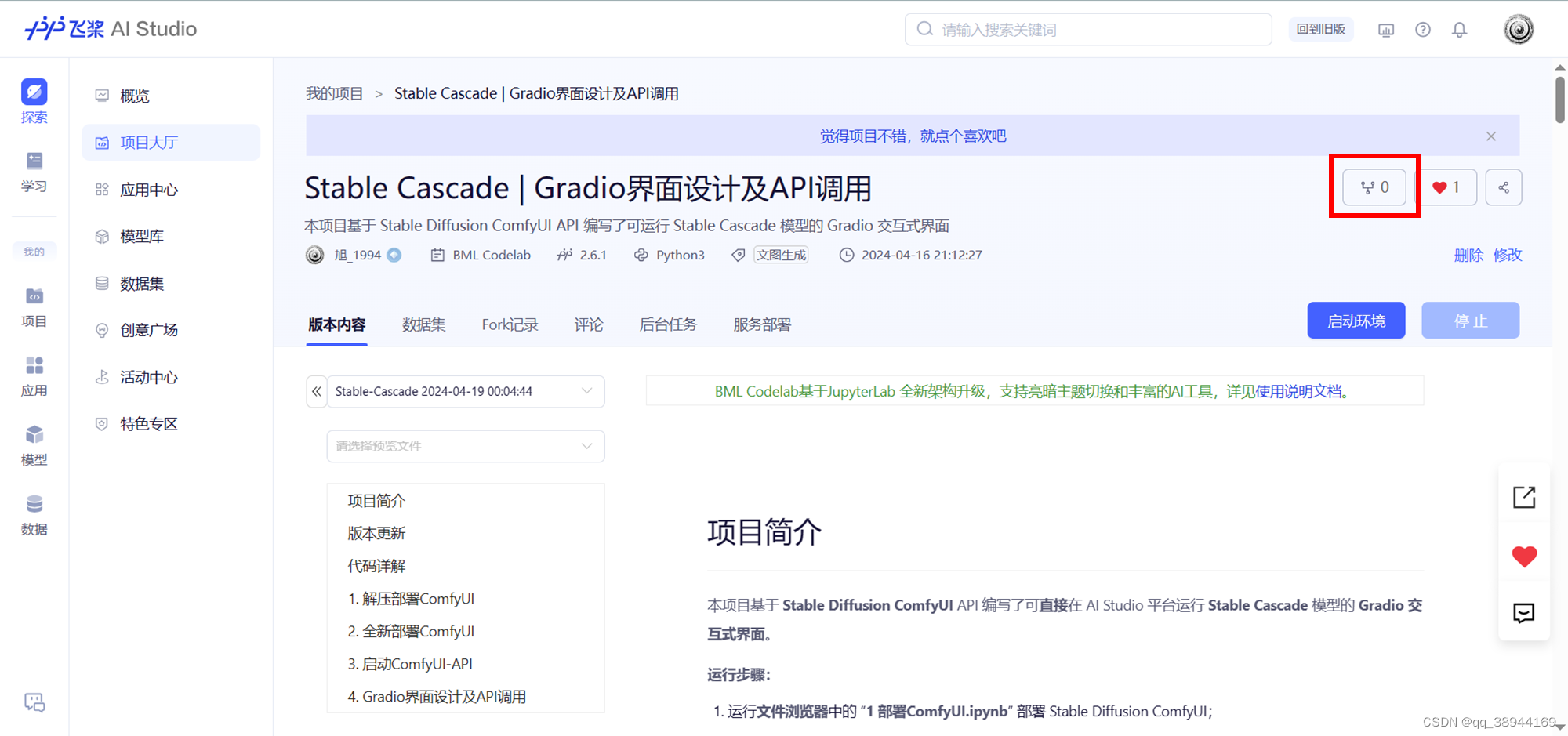The height and width of the screenshot is (736, 1568).
Task: Select 活动中心 in the side menu
Action: [x=171, y=377]
